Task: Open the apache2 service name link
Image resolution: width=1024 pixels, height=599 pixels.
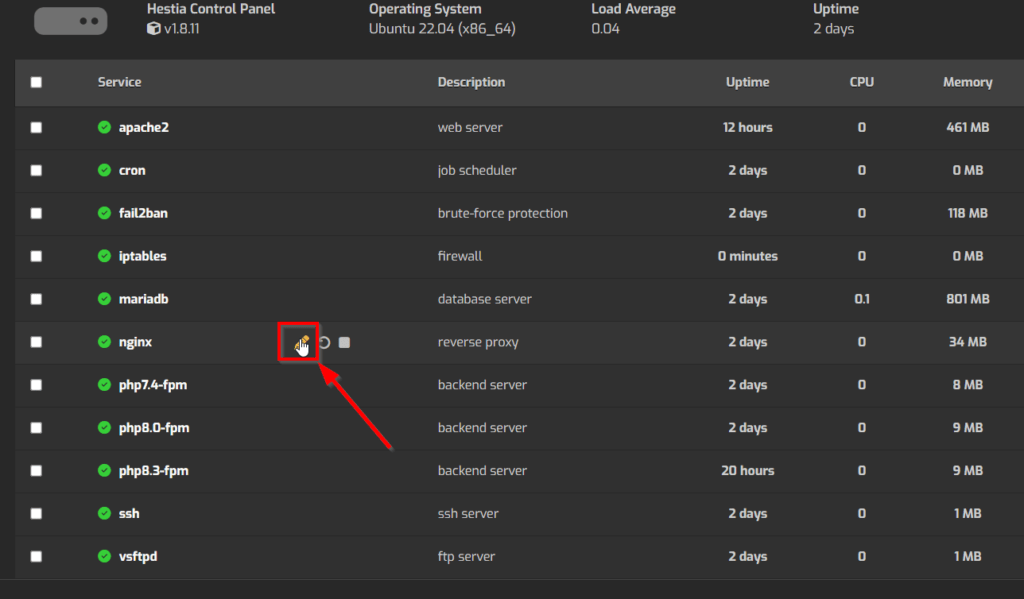Action: point(143,127)
